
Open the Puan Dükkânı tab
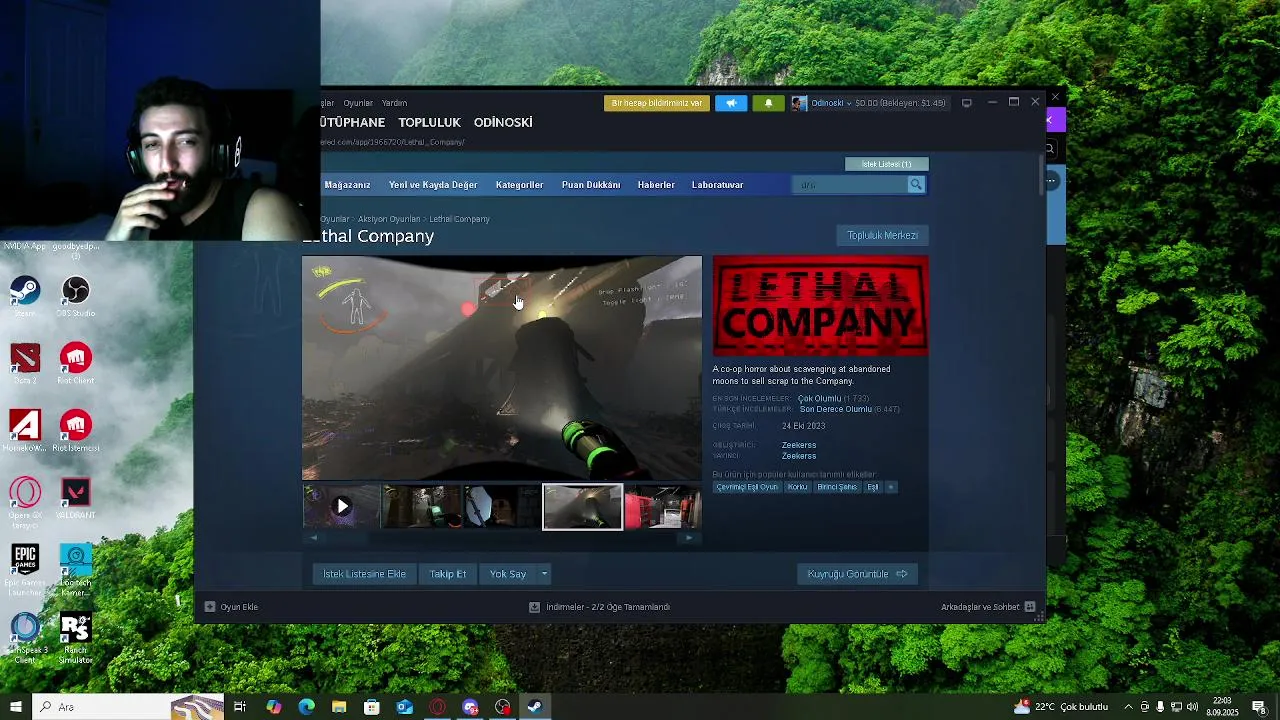[x=591, y=185]
